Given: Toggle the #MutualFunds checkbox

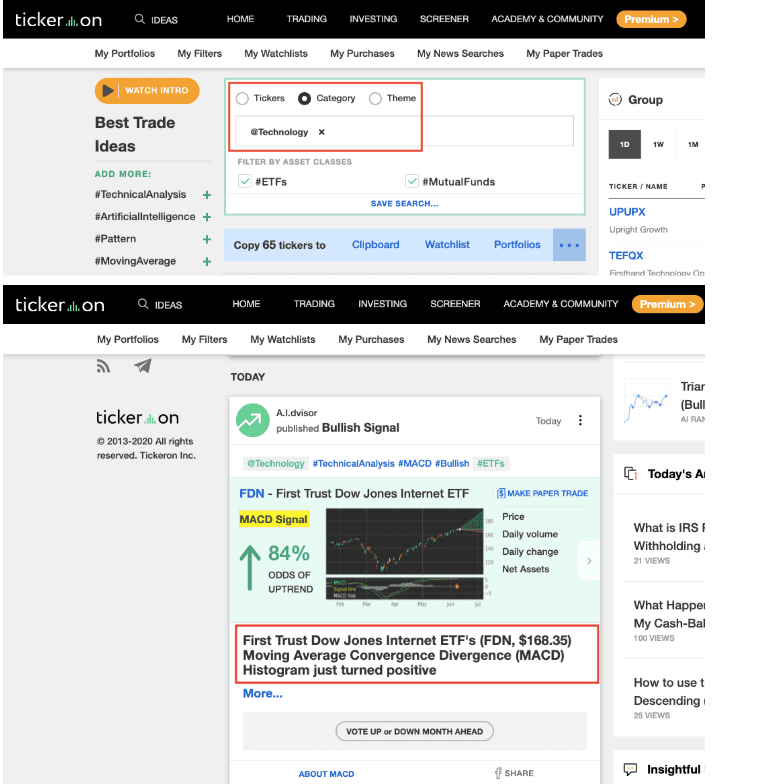Looking at the screenshot, I should point(412,181).
